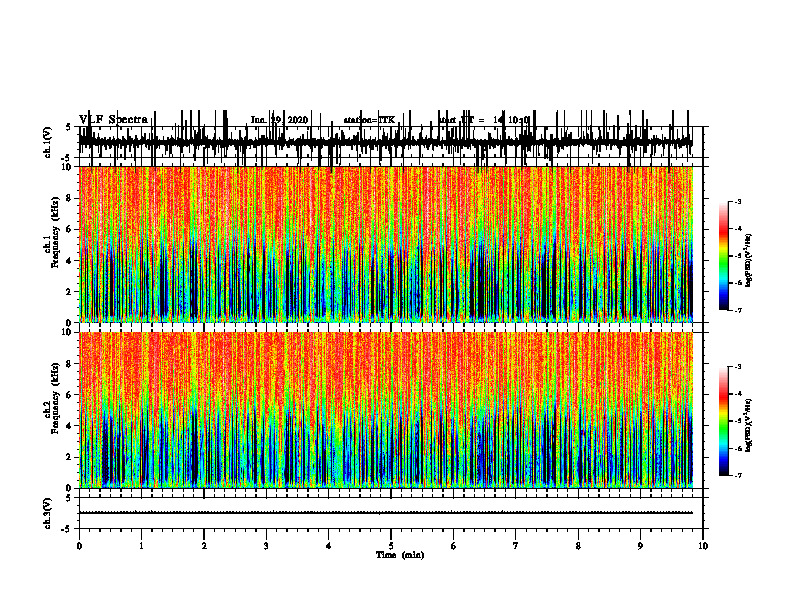
Task: Click the ch.1 color scale gradient bar
Action: click(x=723, y=256)
